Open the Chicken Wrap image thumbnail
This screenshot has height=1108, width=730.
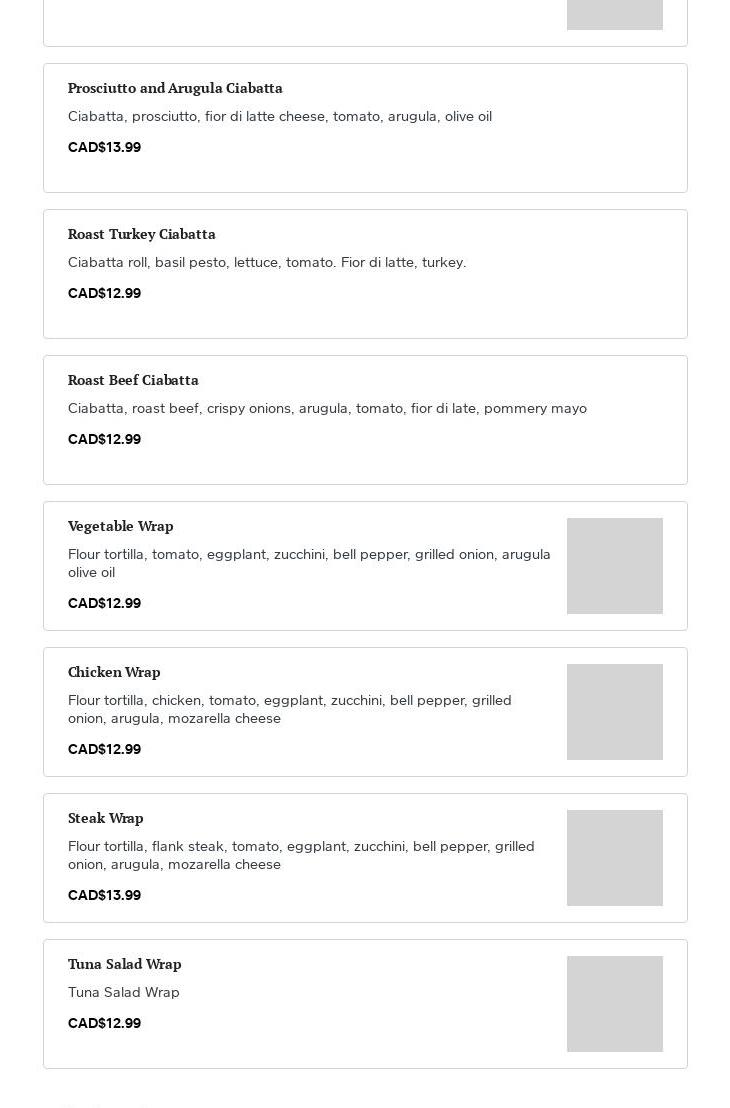coord(614,712)
